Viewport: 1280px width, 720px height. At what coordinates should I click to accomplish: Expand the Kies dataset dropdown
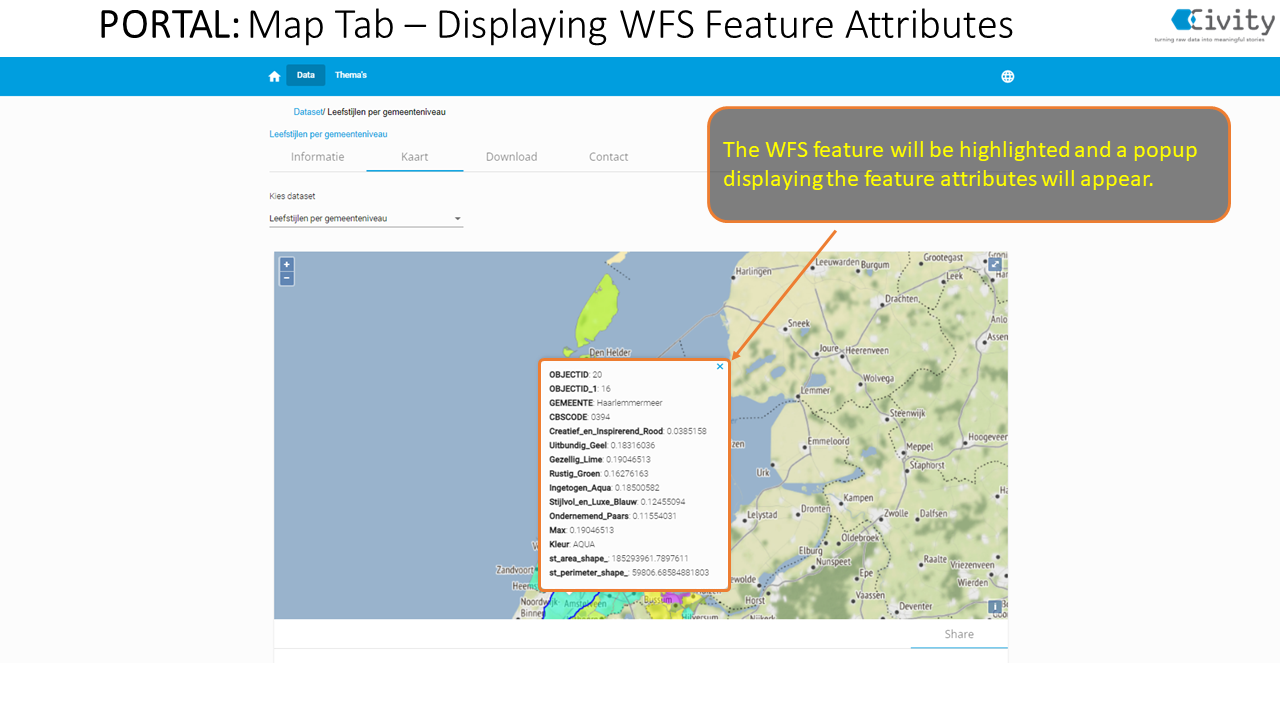click(366, 218)
